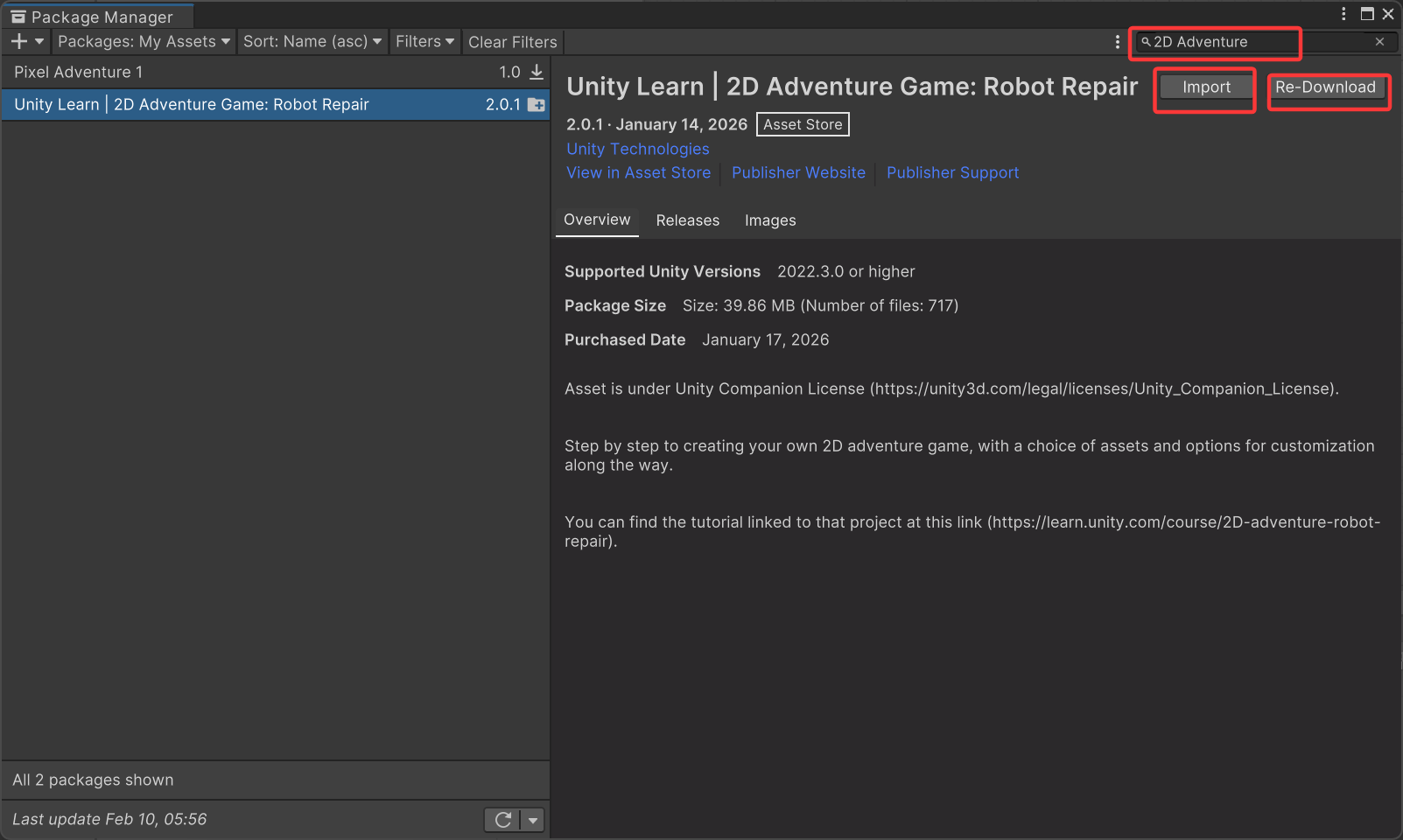The image size is (1403, 840).
Task: Open the toolbar three-dot options menu
Action: (1117, 42)
